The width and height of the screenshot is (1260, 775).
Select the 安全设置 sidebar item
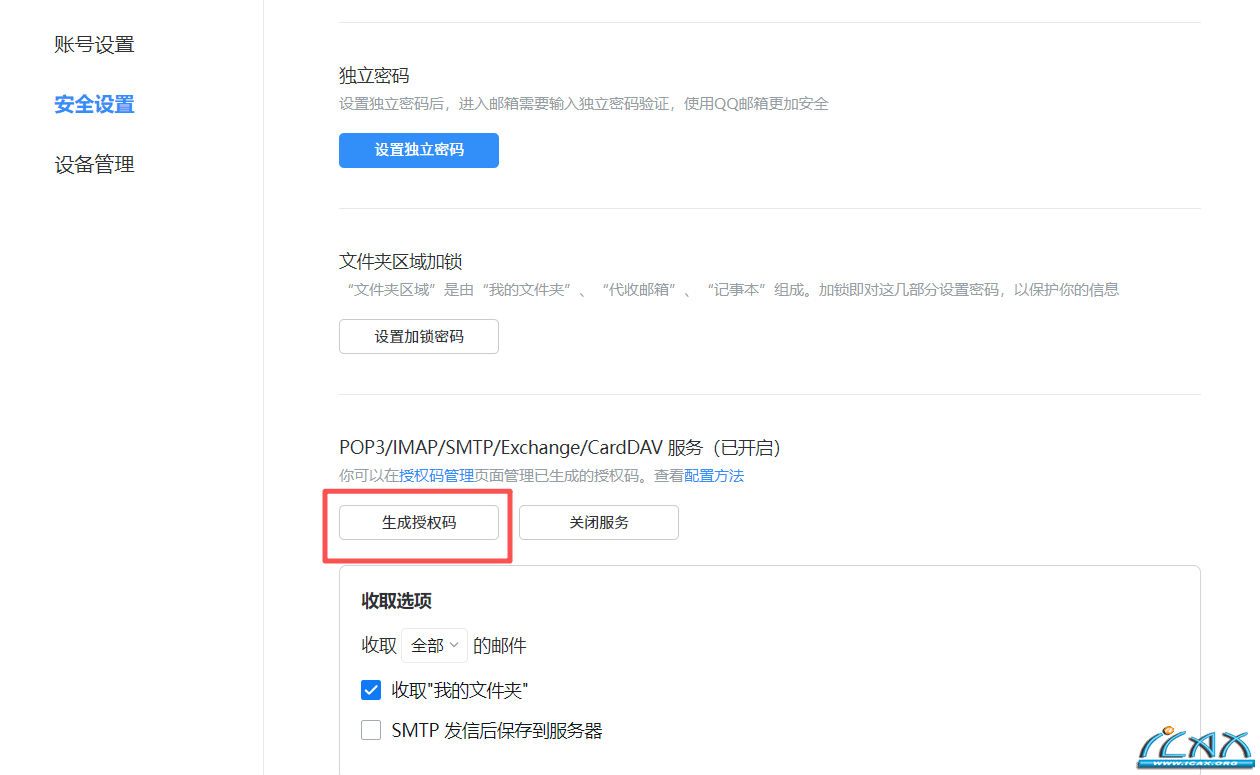click(94, 104)
